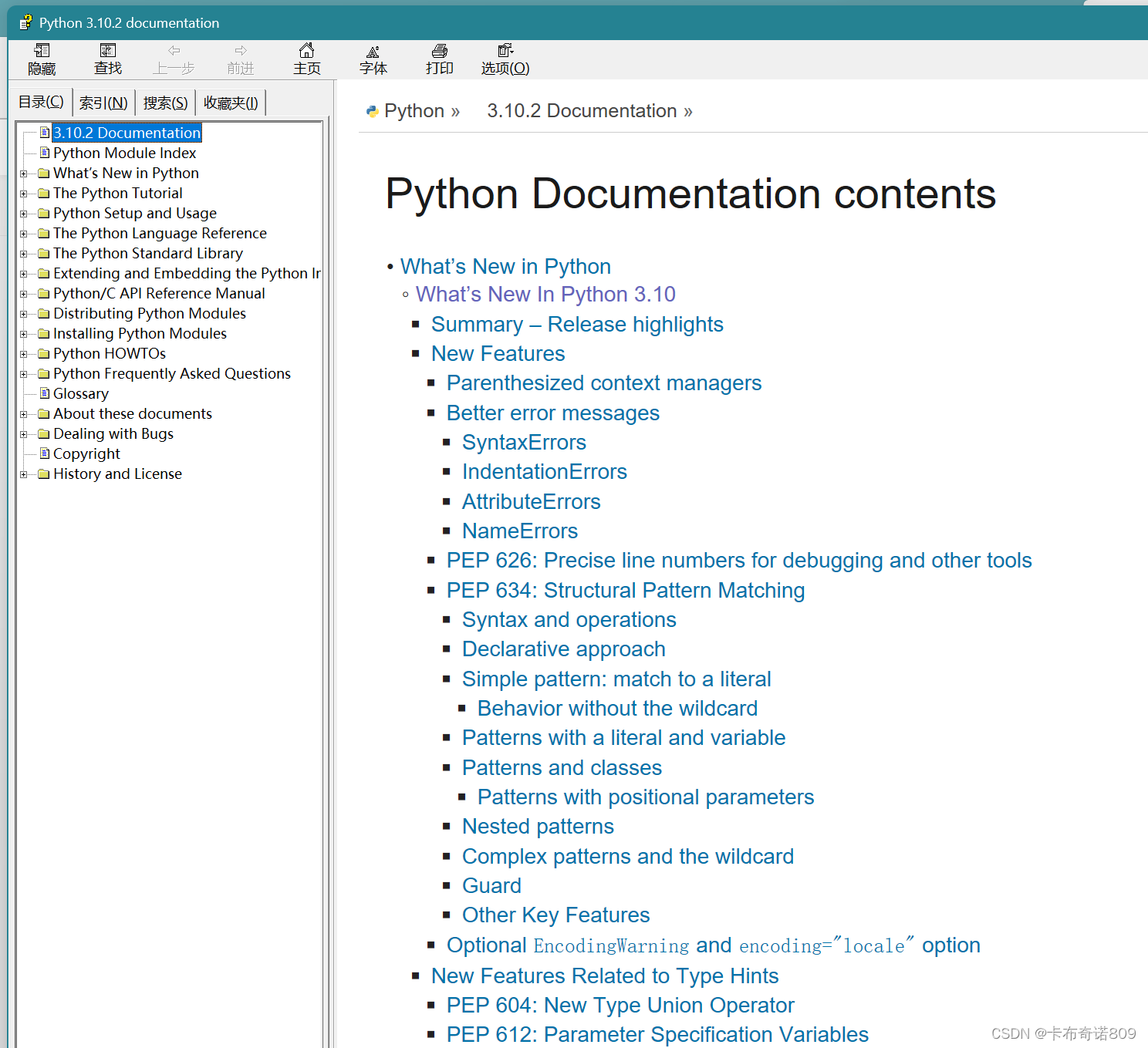The height and width of the screenshot is (1048, 1148).
Task: Expand the Dealing with Bugs node
Action: click(23, 433)
